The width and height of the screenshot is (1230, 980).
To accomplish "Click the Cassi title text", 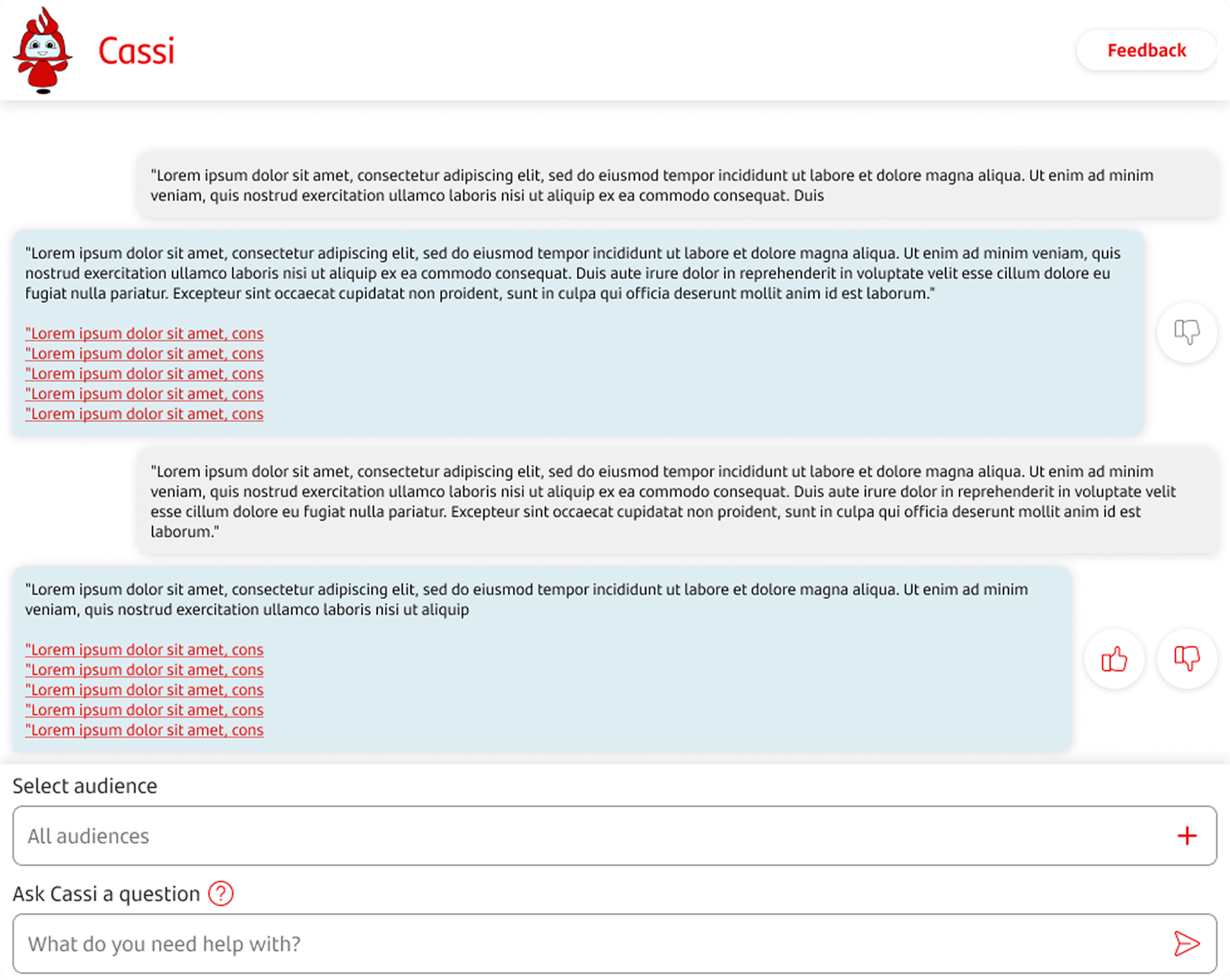I will (136, 51).
